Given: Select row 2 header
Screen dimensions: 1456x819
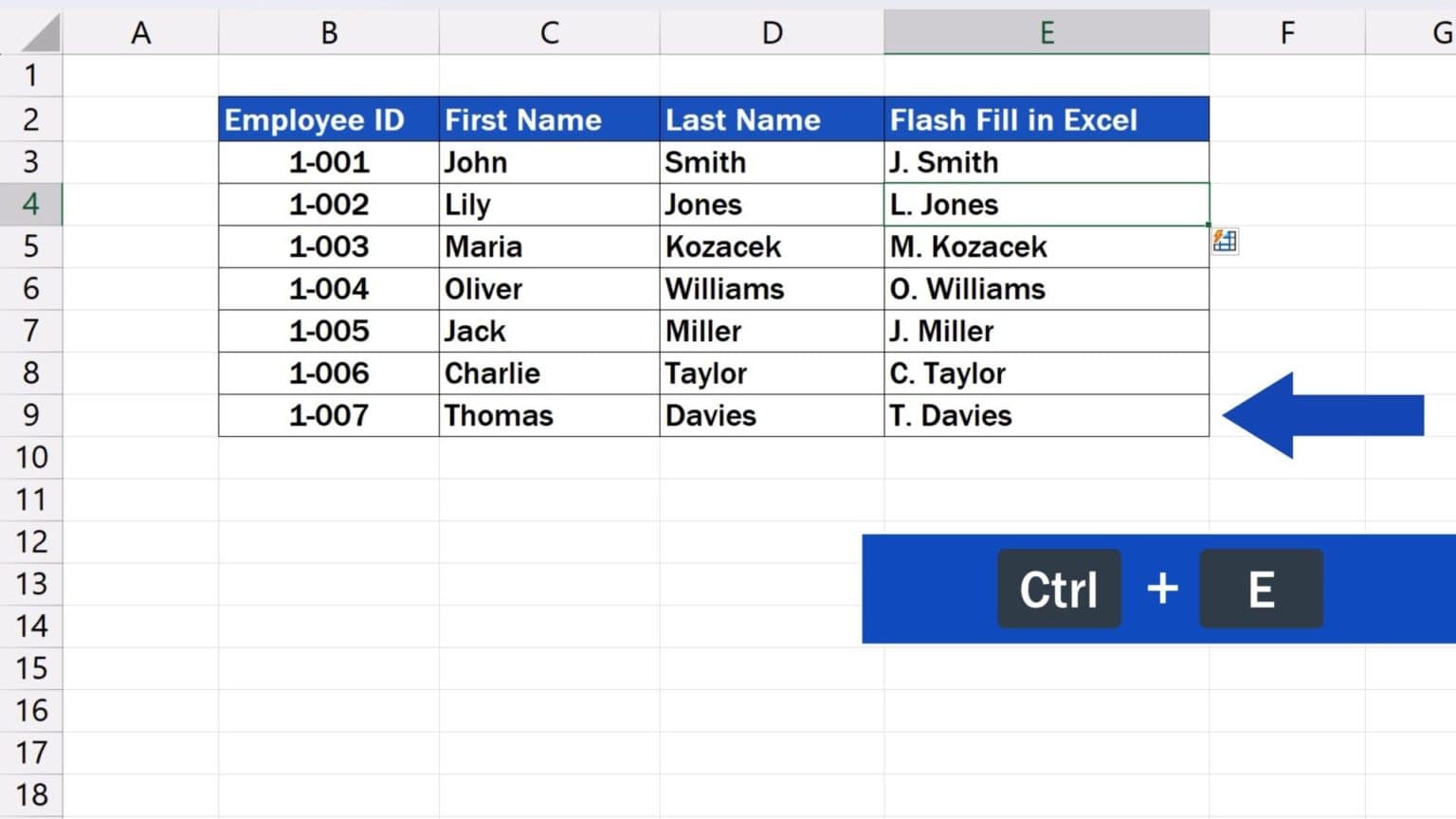Looking at the screenshot, I should pos(31,118).
